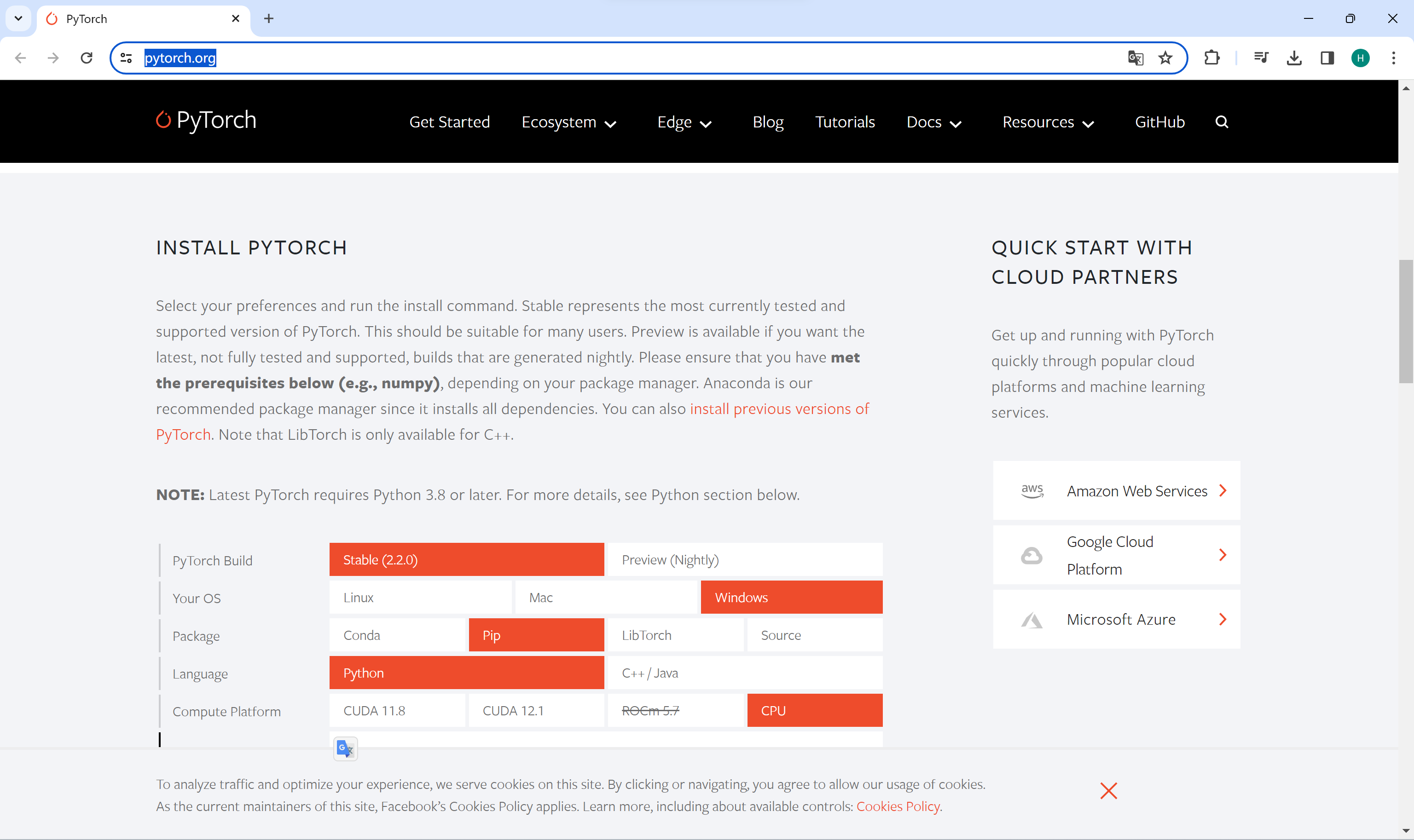
Task: Click the Google Translate icon in address bar
Action: pyautogui.click(x=1135, y=58)
